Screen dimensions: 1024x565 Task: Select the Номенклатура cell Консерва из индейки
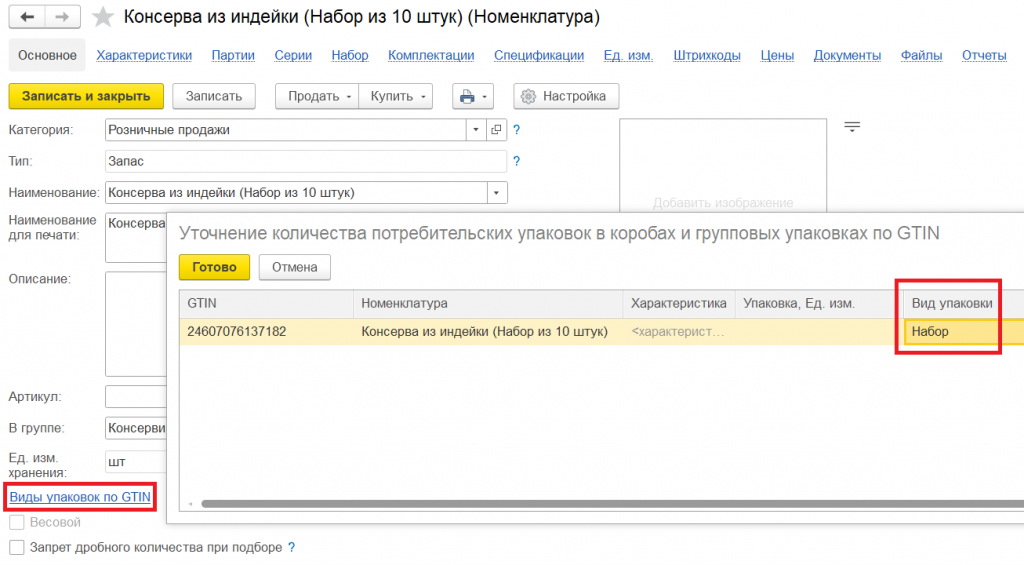(x=488, y=332)
